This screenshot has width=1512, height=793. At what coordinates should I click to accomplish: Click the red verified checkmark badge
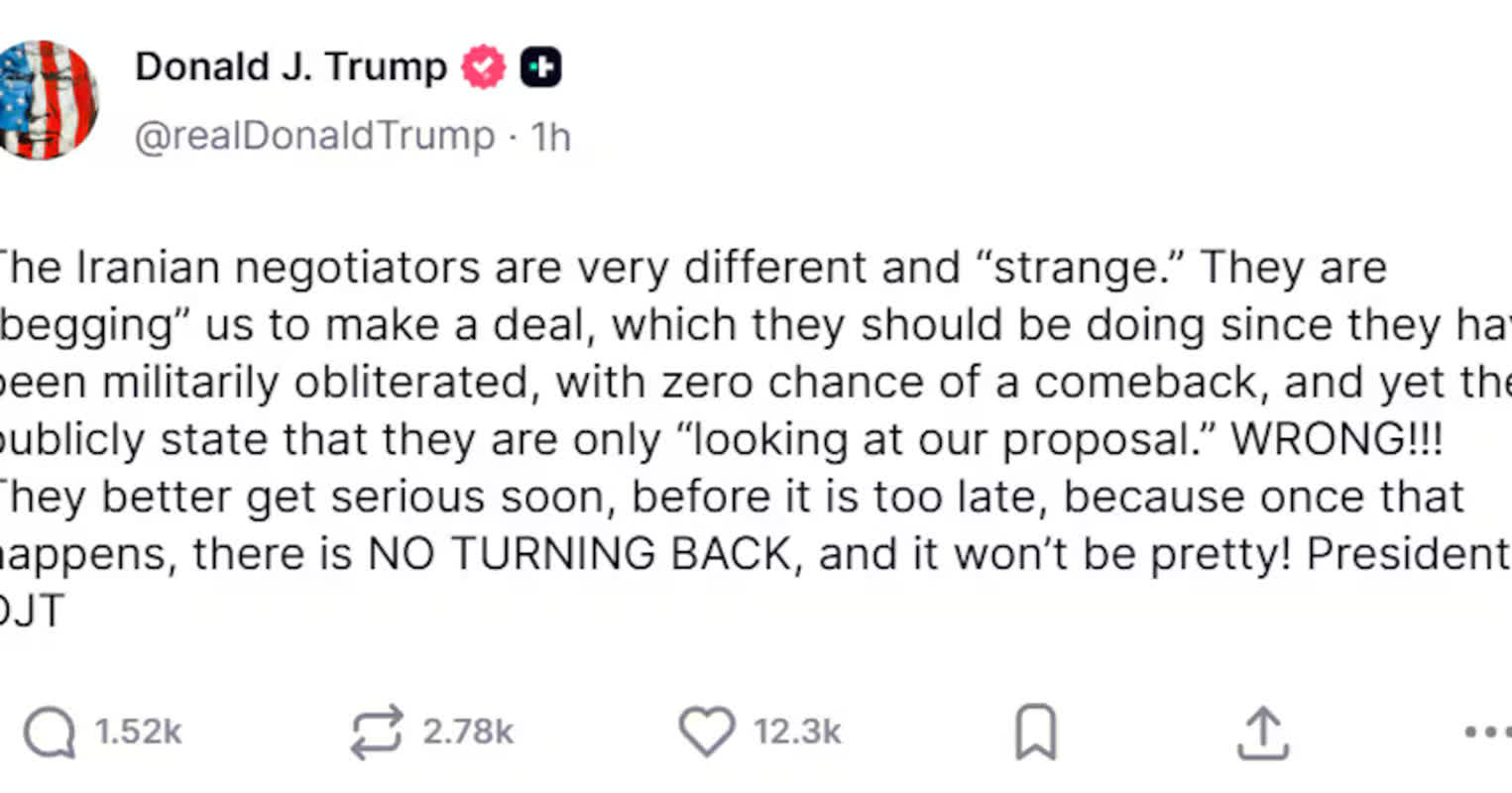484,67
